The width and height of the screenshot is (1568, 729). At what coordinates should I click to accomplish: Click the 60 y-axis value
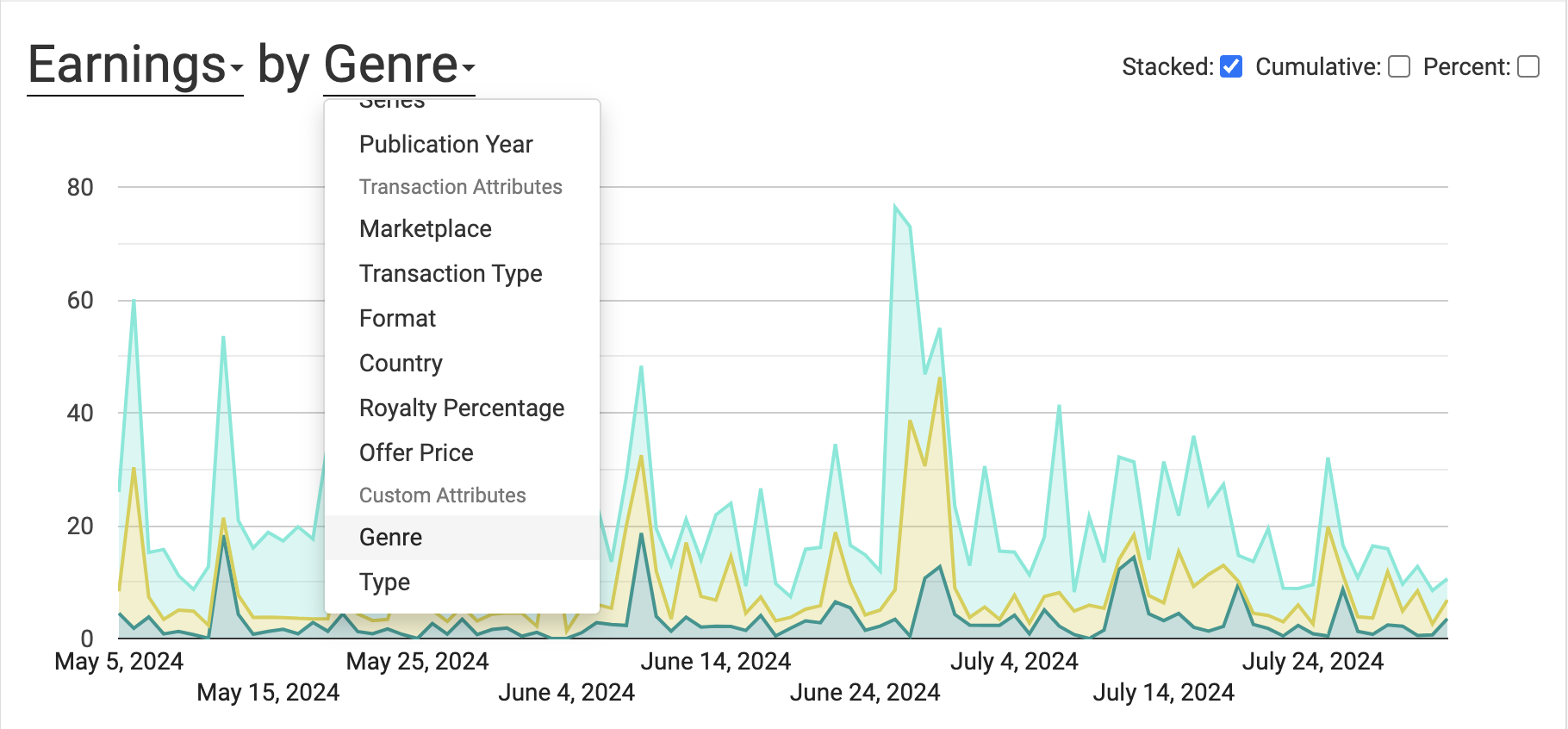point(80,301)
